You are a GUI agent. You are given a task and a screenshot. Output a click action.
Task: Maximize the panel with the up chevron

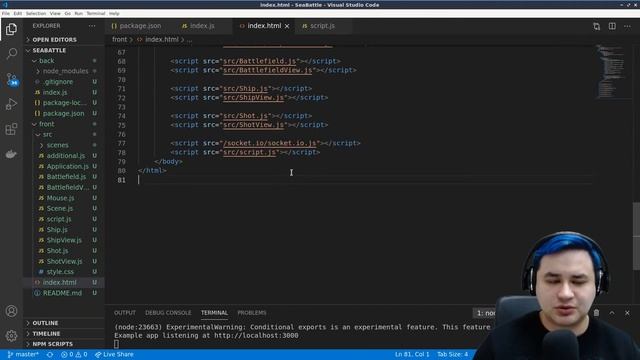[x=612, y=313]
